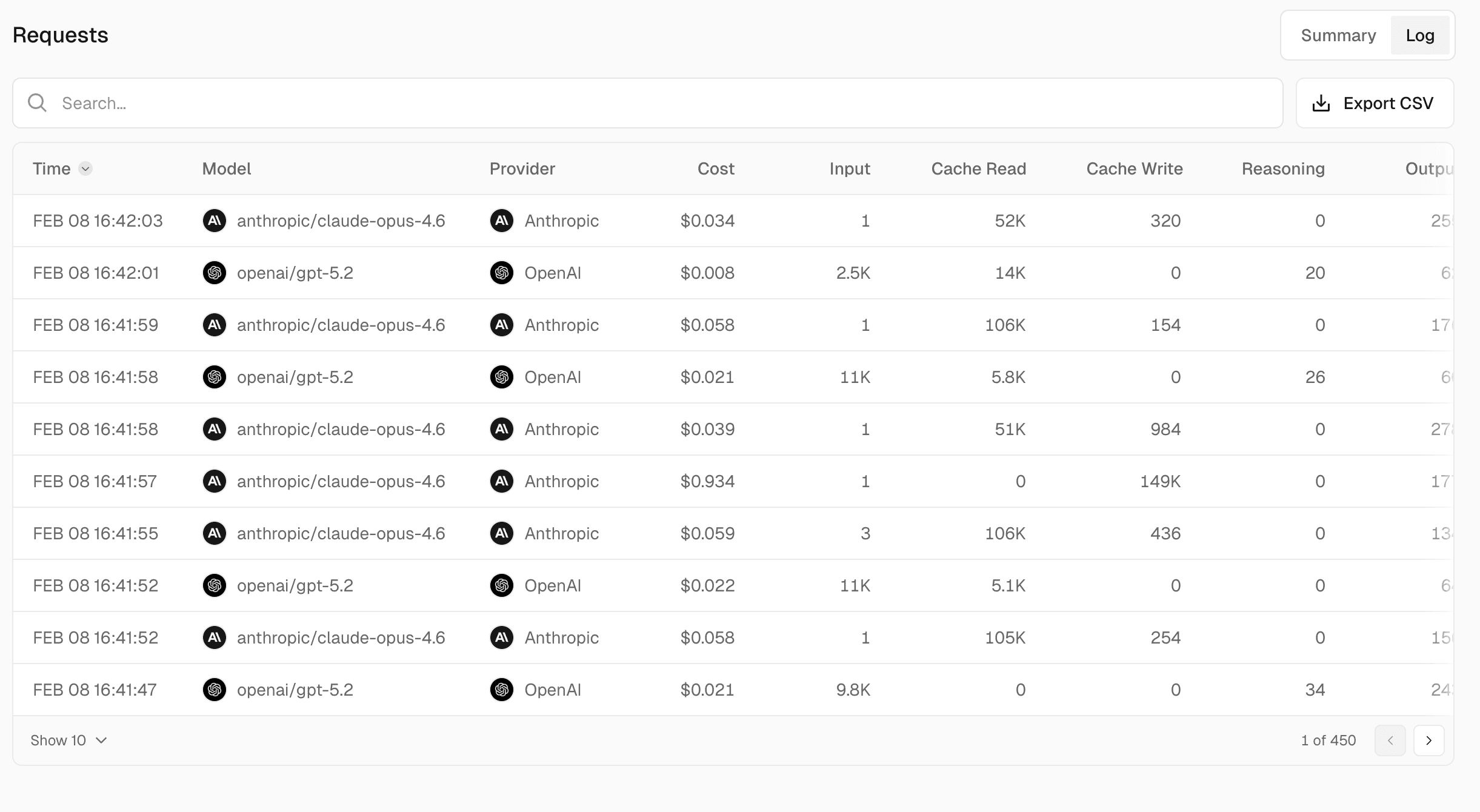
Task: Go to the next page using the right chevron
Action: 1428,740
